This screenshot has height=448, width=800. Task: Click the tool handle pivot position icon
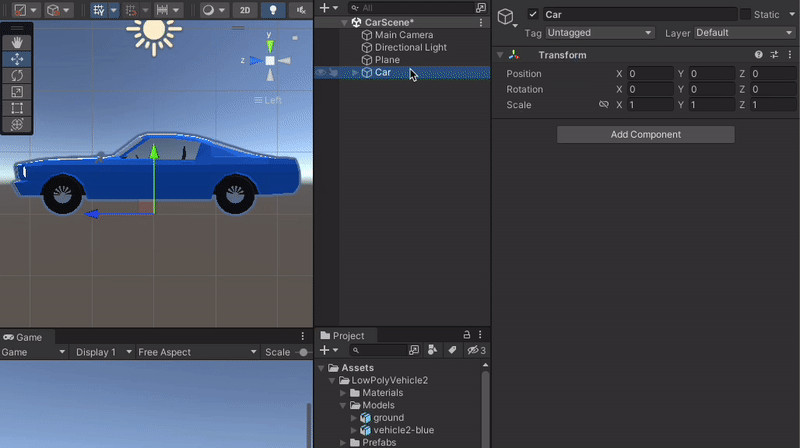pos(20,10)
